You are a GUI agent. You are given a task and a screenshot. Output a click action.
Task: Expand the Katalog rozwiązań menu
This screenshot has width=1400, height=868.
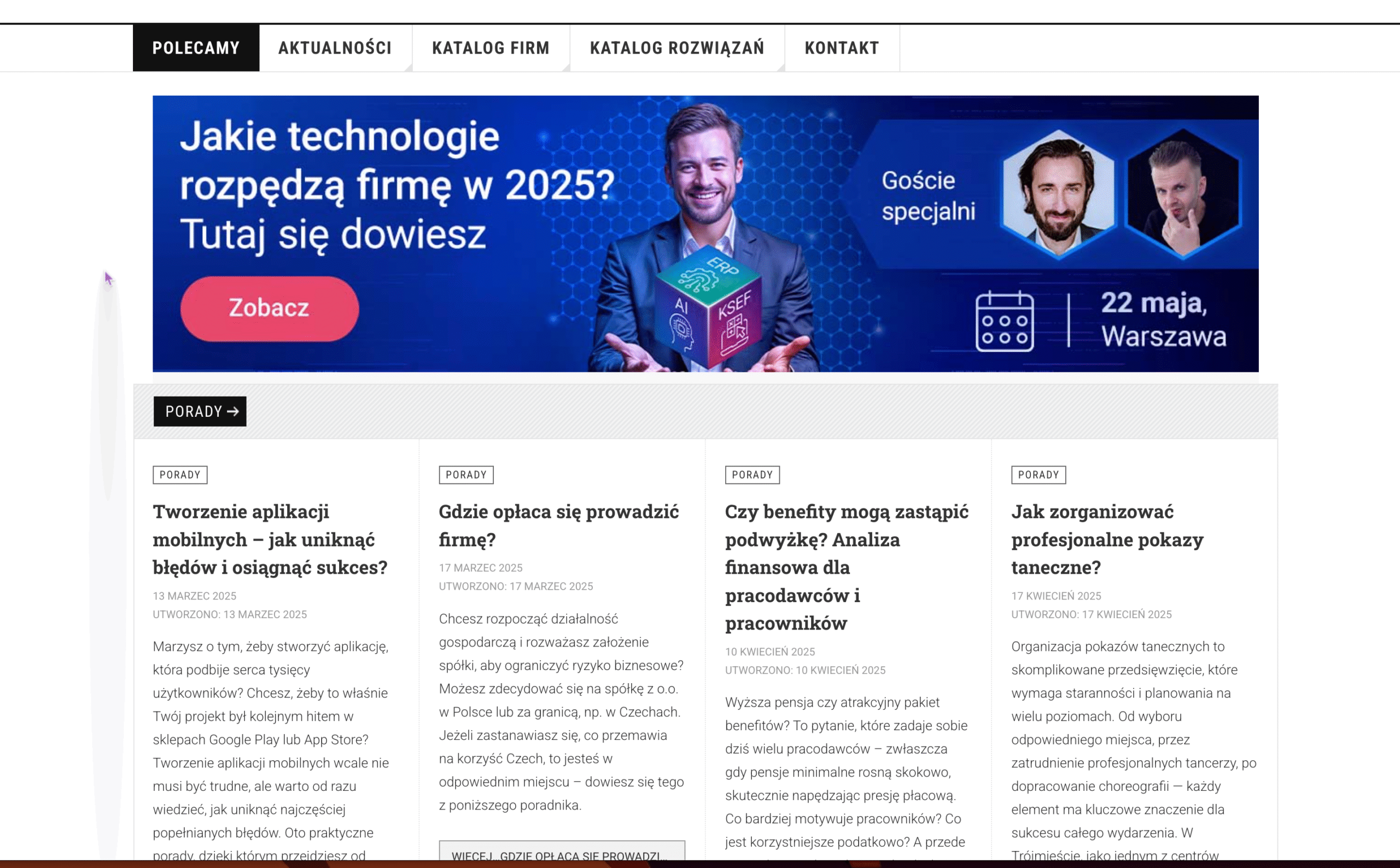(x=678, y=48)
